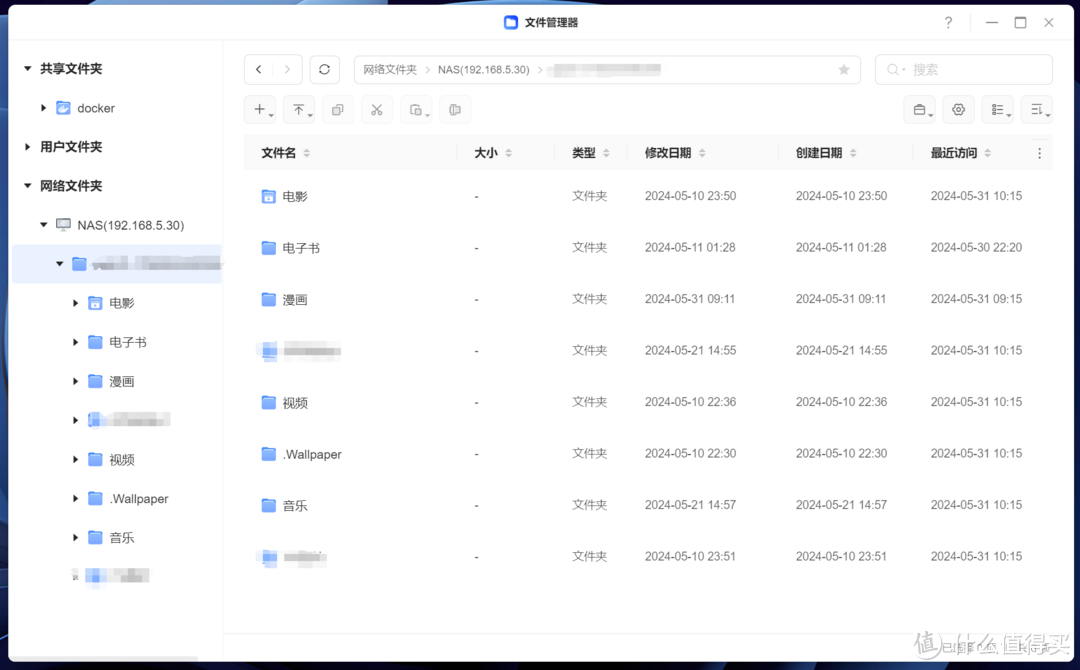Click the 搜索 input field
Viewport: 1080px width, 670px height.
click(x=963, y=69)
